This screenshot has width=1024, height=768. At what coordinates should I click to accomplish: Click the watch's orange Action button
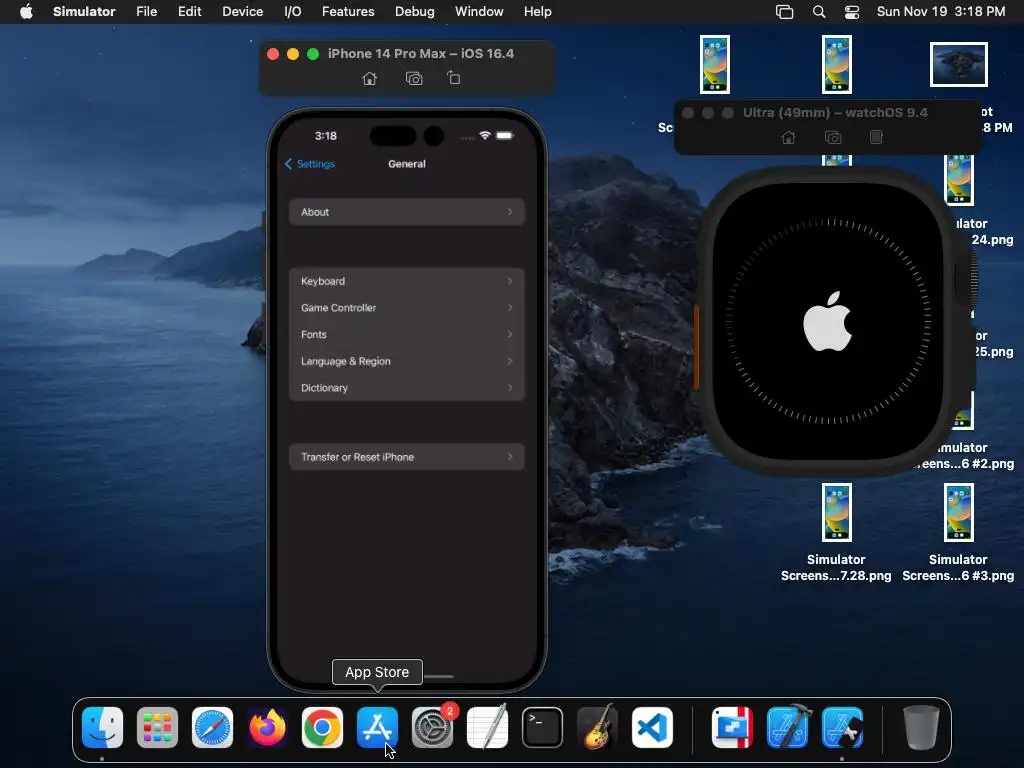(x=697, y=346)
